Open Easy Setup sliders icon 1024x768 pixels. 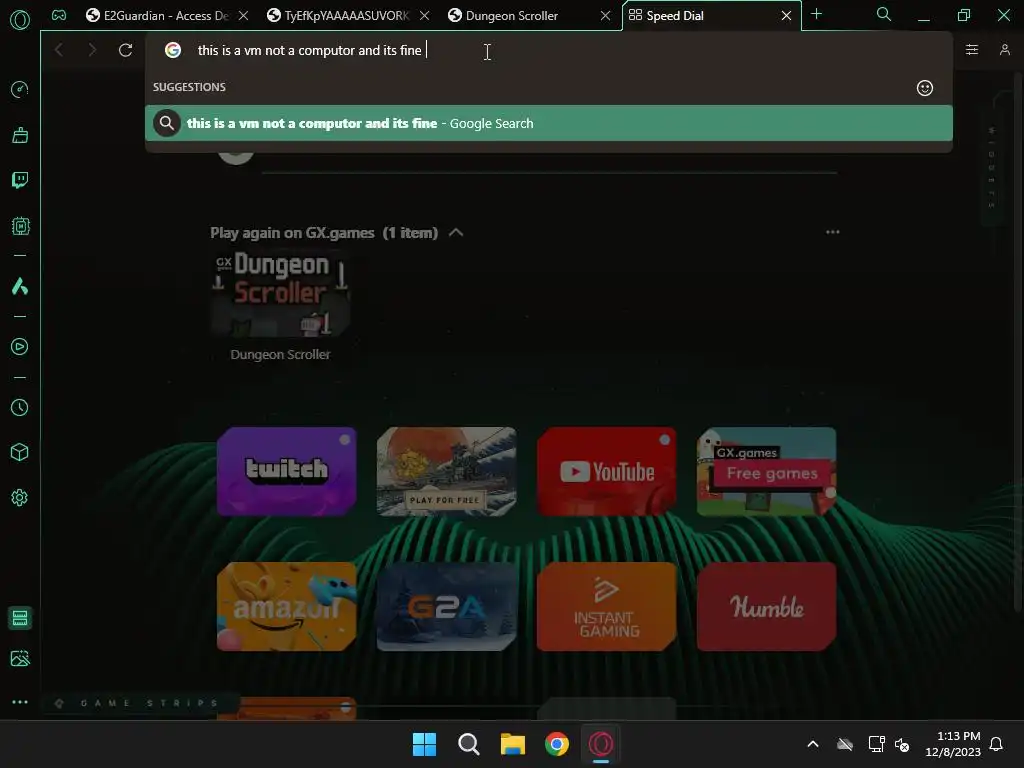972,50
